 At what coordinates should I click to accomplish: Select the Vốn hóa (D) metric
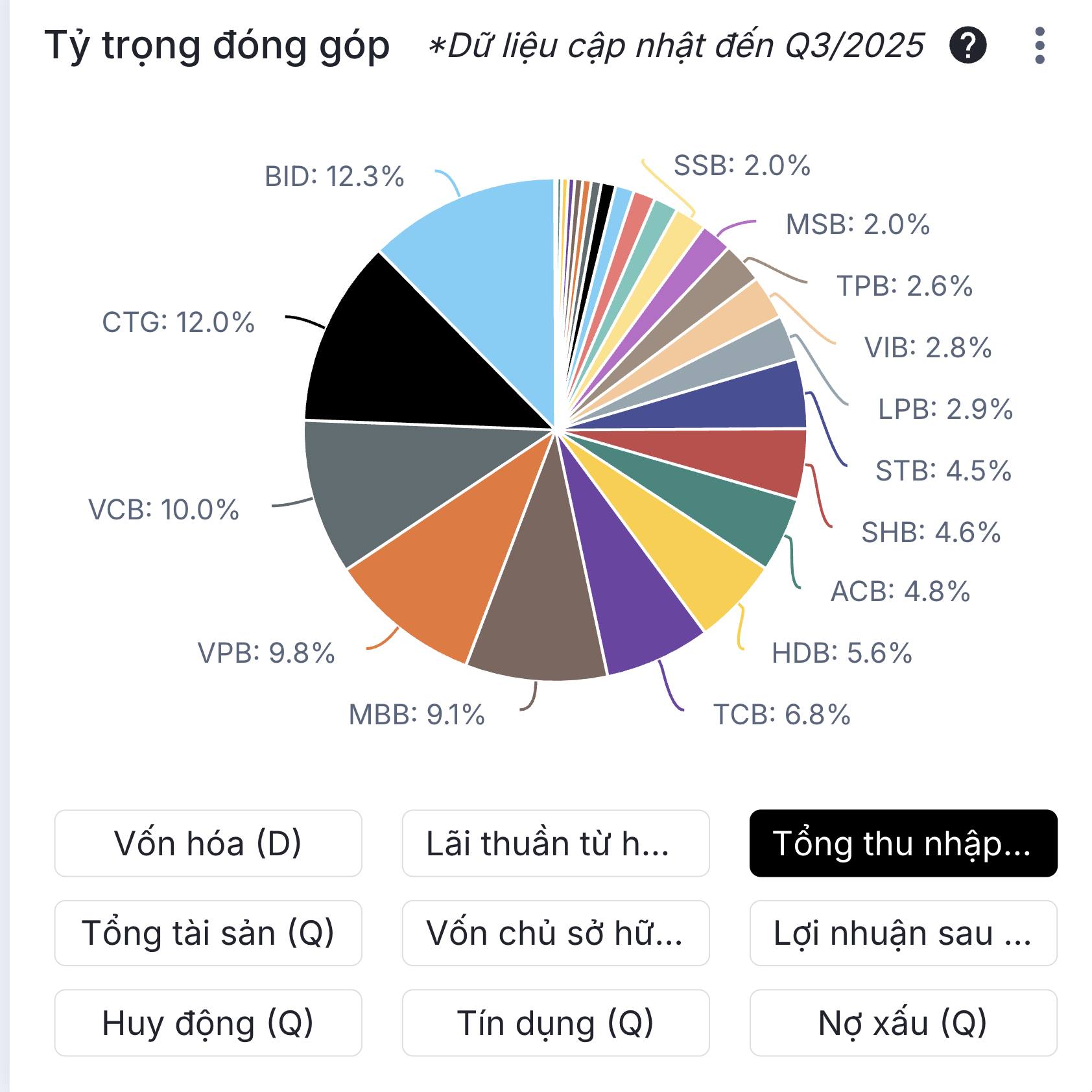coord(208,843)
